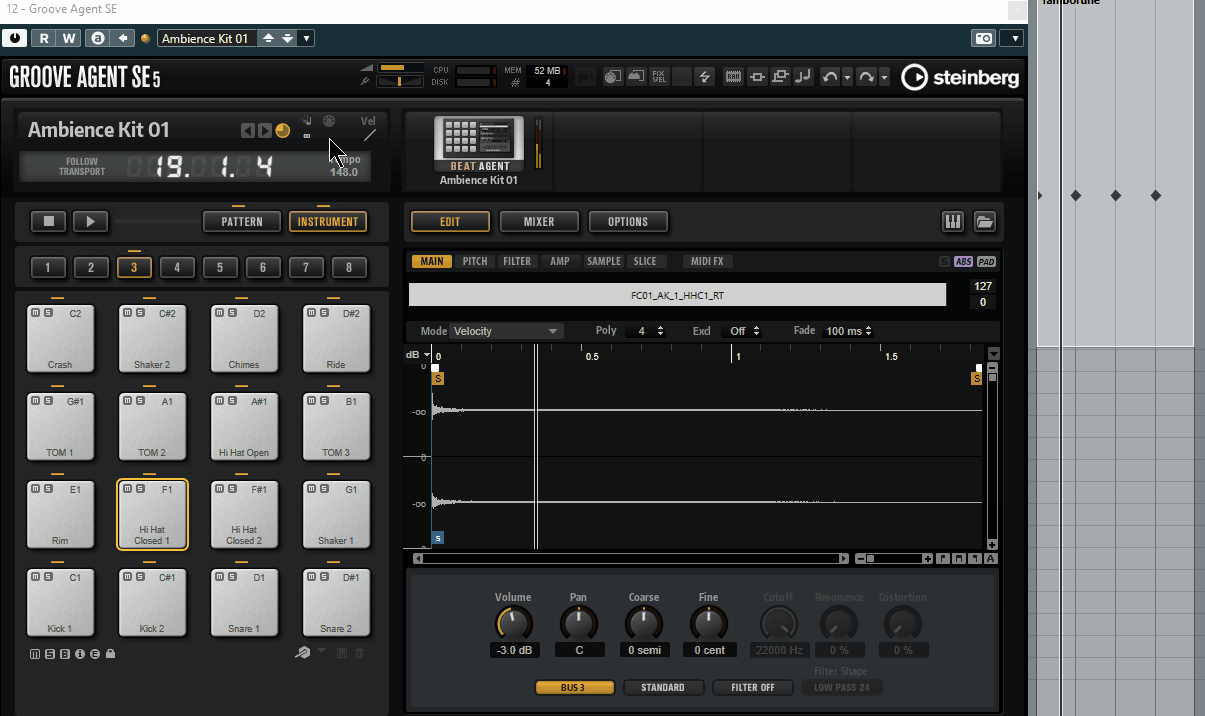The height and width of the screenshot is (716, 1205).
Task: Show the keyboard editor icon
Action: [953, 222]
